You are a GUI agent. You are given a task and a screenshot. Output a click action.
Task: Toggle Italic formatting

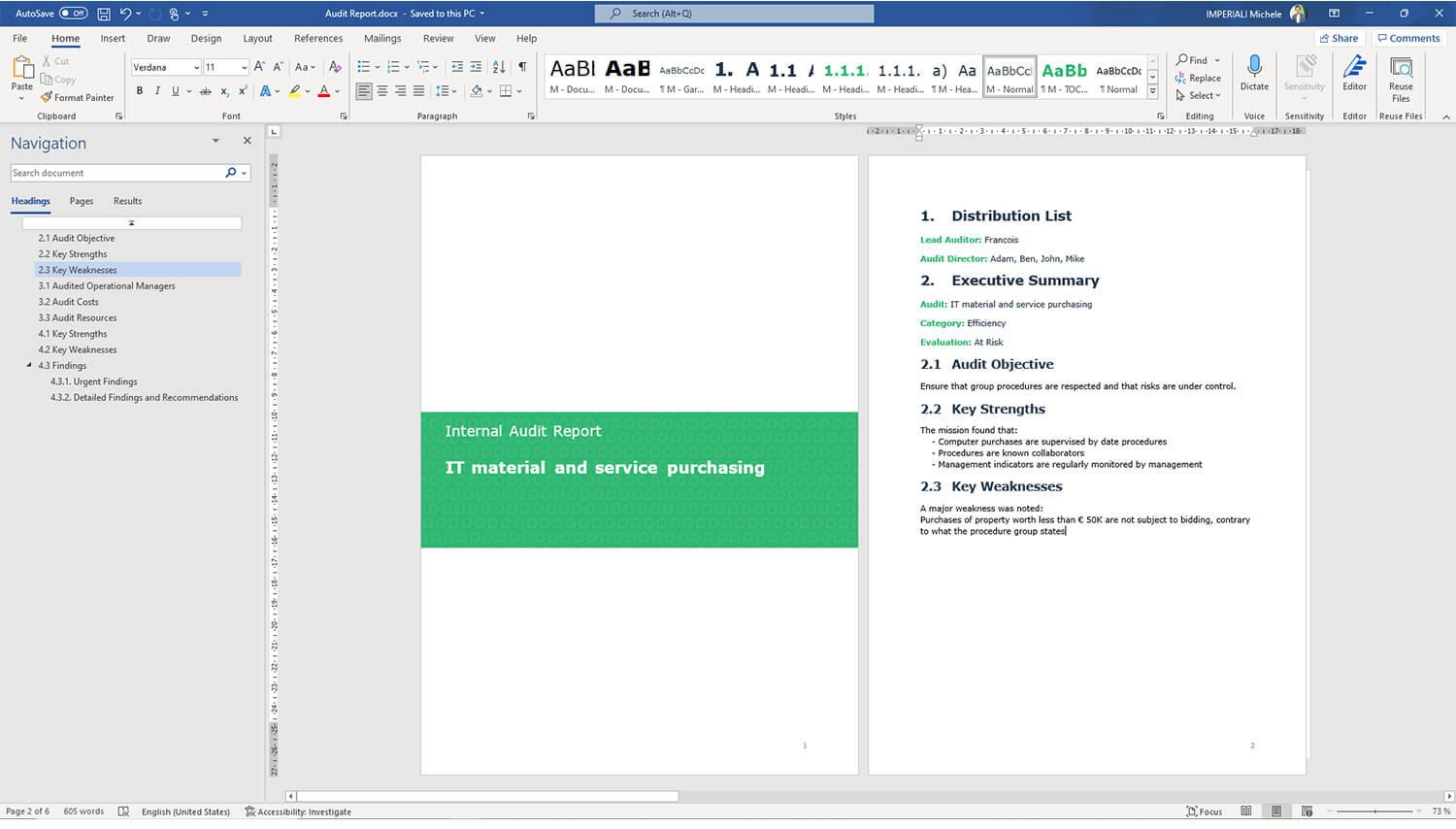tap(157, 91)
